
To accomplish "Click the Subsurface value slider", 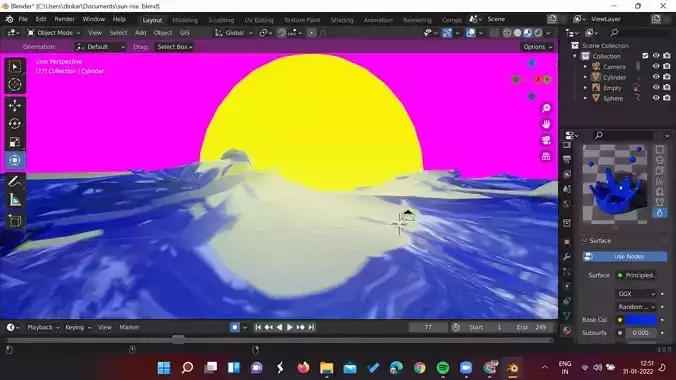I will click(x=641, y=333).
